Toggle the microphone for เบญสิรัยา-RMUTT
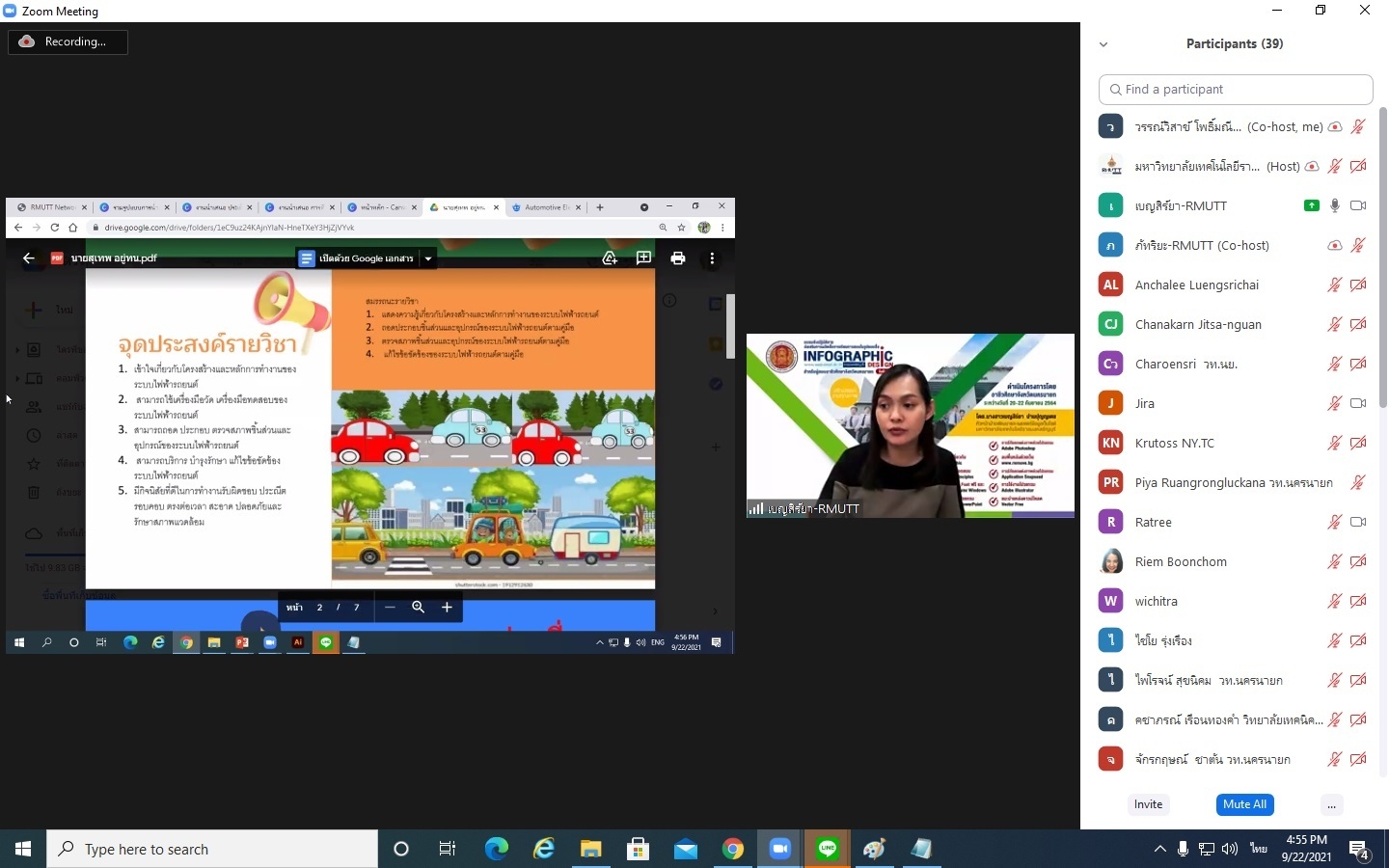The image size is (1389, 868). (x=1335, y=205)
